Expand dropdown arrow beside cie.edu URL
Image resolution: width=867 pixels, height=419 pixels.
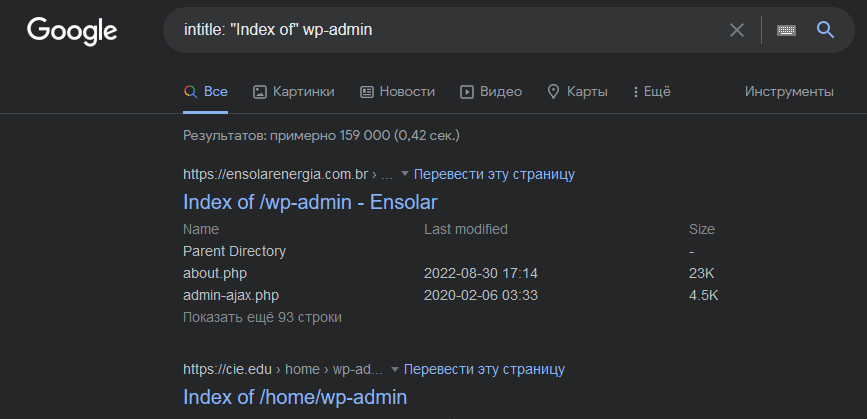[x=395, y=369]
